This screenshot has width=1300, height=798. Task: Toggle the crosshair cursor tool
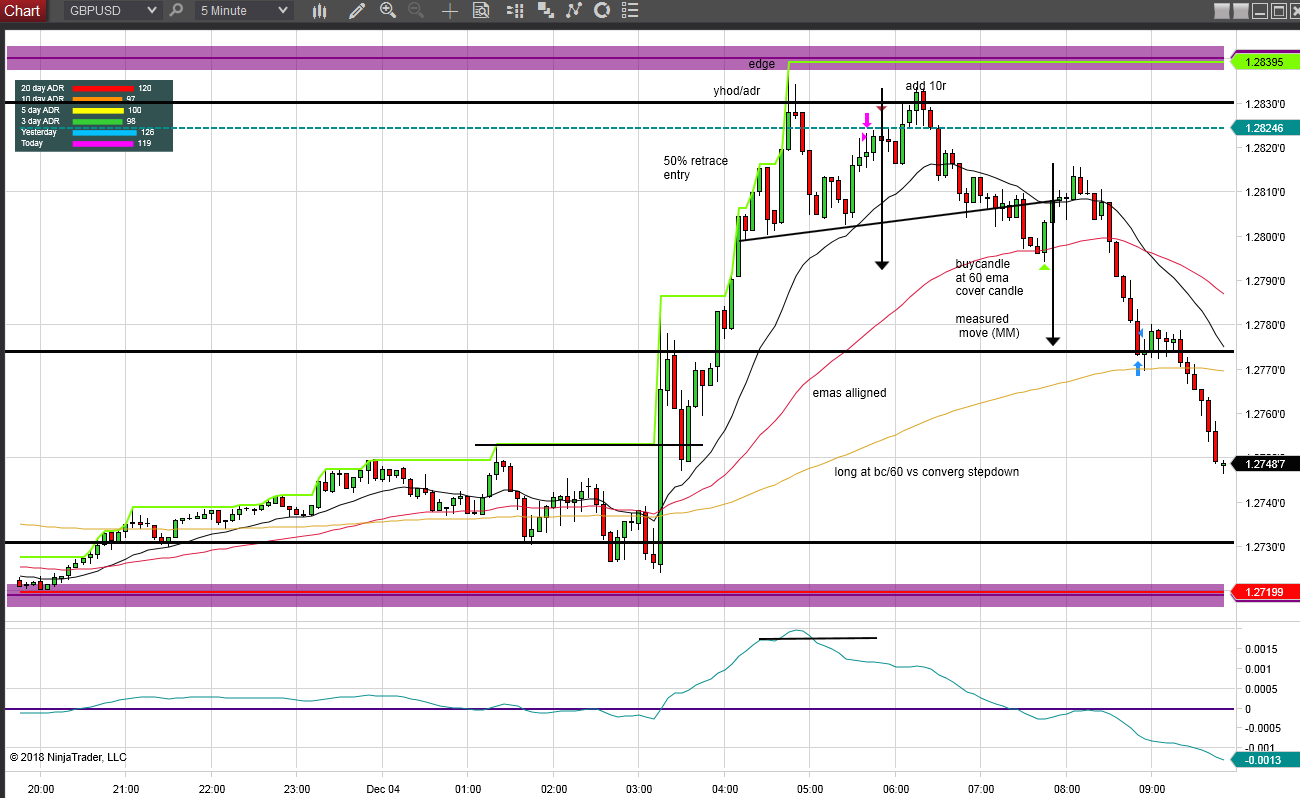450,11
